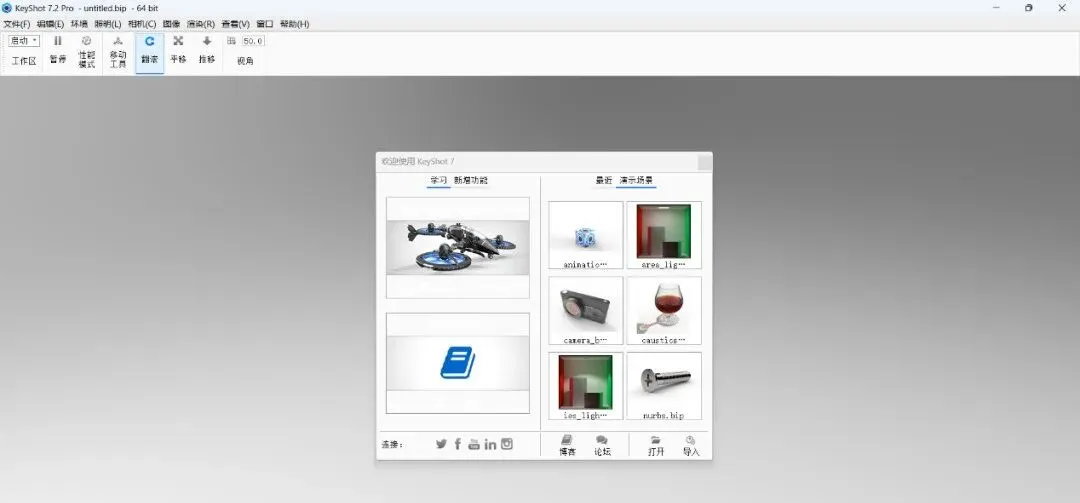Switch to the 新增功能 tab
1080x503 pixels.
click(x=470, y=181)
